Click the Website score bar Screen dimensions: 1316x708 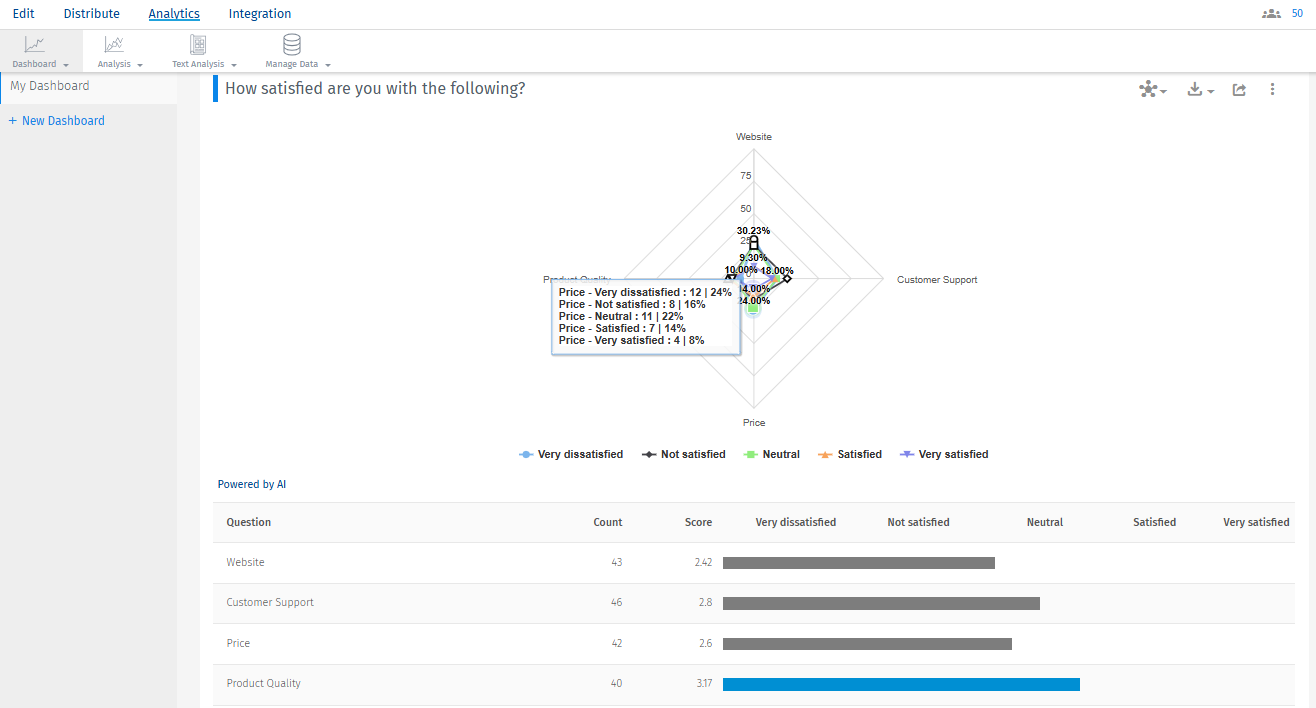point(859,563)
